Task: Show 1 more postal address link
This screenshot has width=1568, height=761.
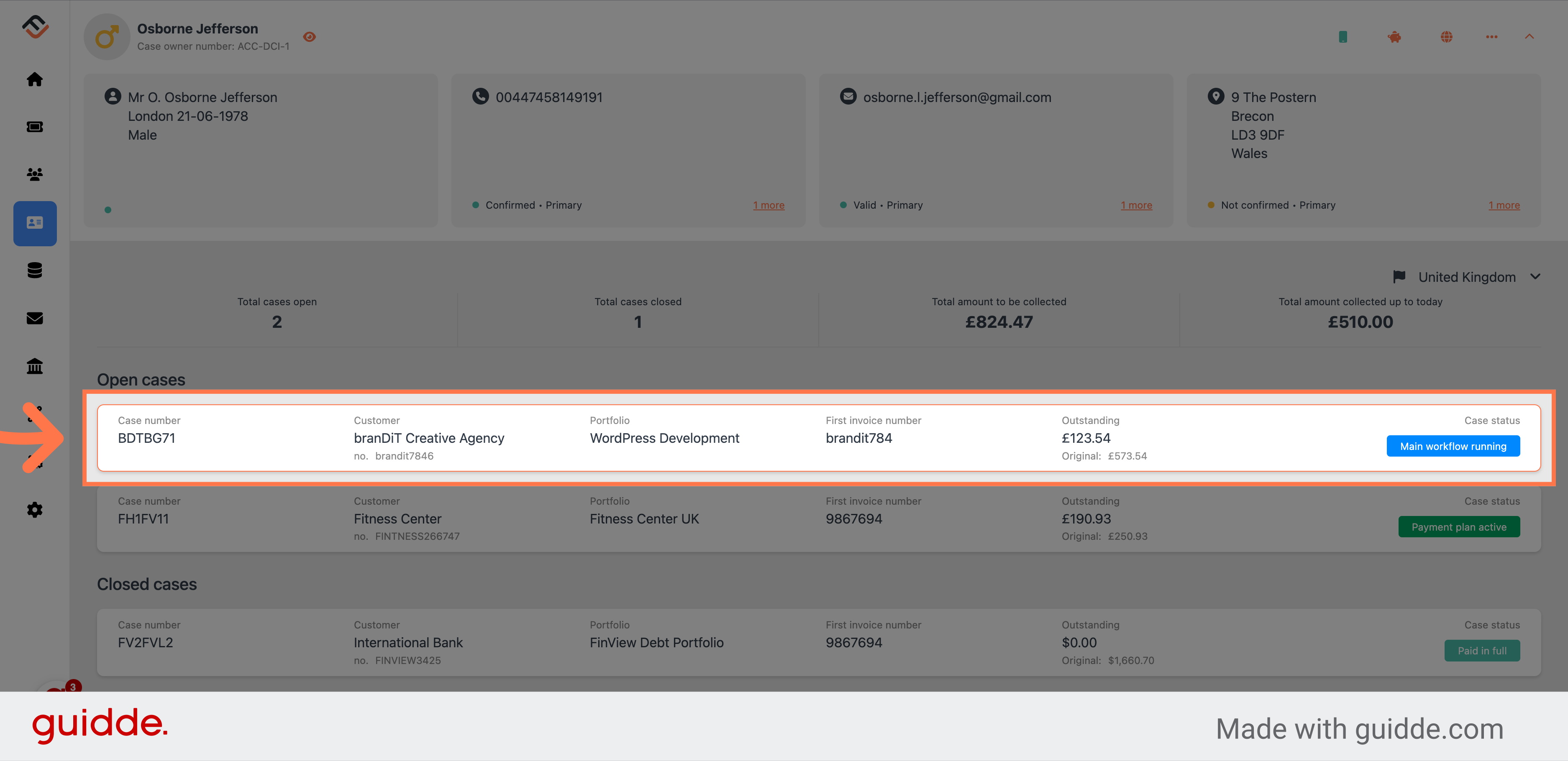Action: (1504, 205)
